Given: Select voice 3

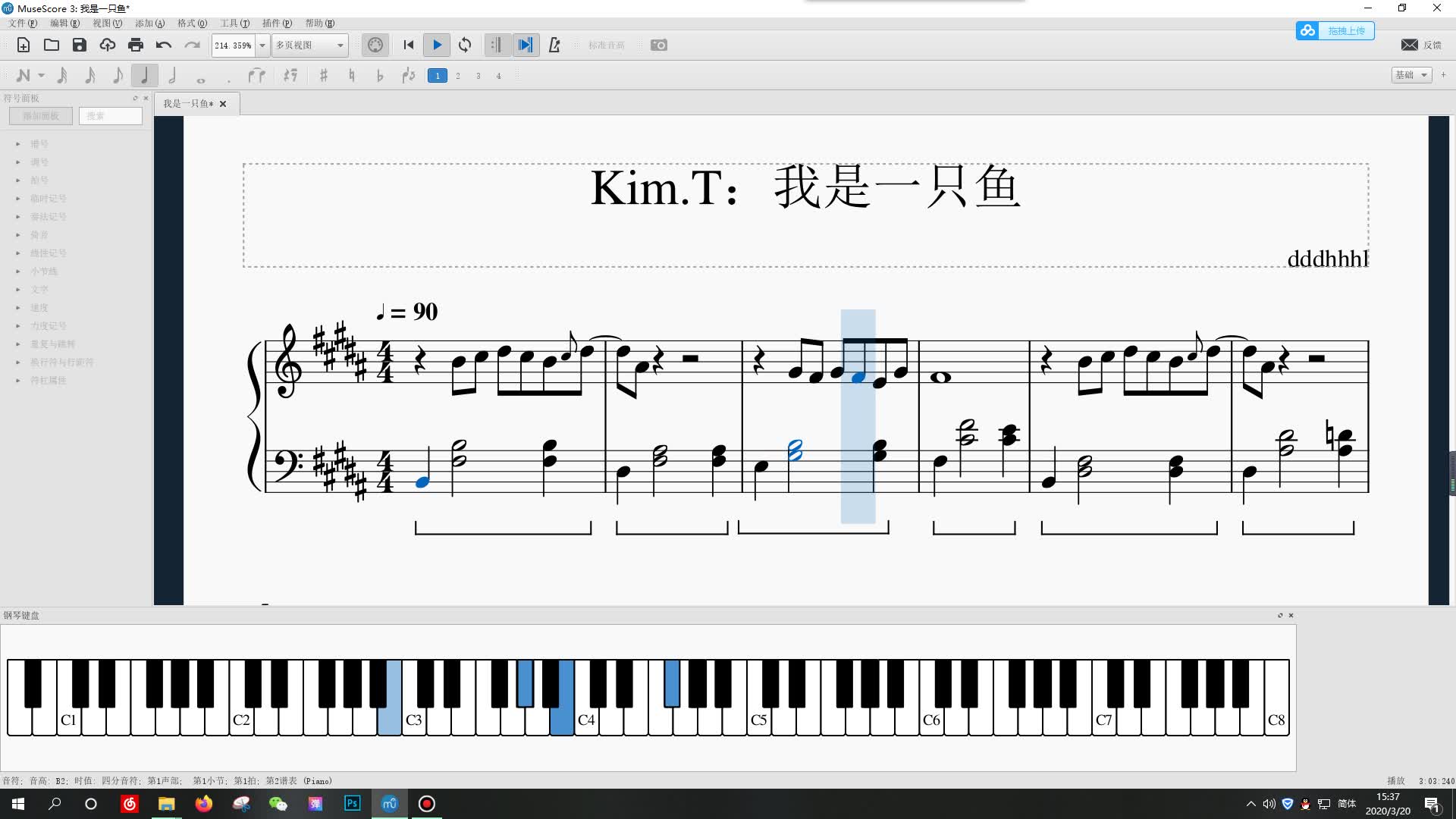Looking at the screenshot, I should (x=479, y=75).
